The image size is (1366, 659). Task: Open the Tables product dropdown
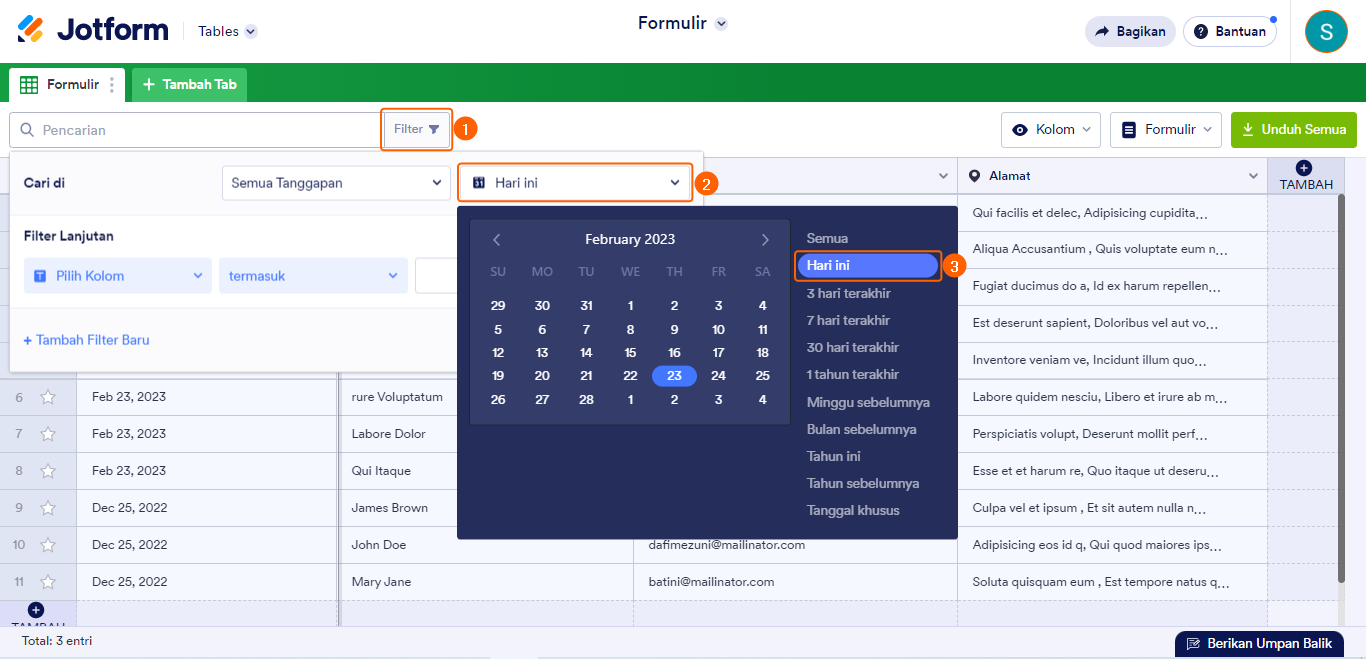[x=227, y=31]
